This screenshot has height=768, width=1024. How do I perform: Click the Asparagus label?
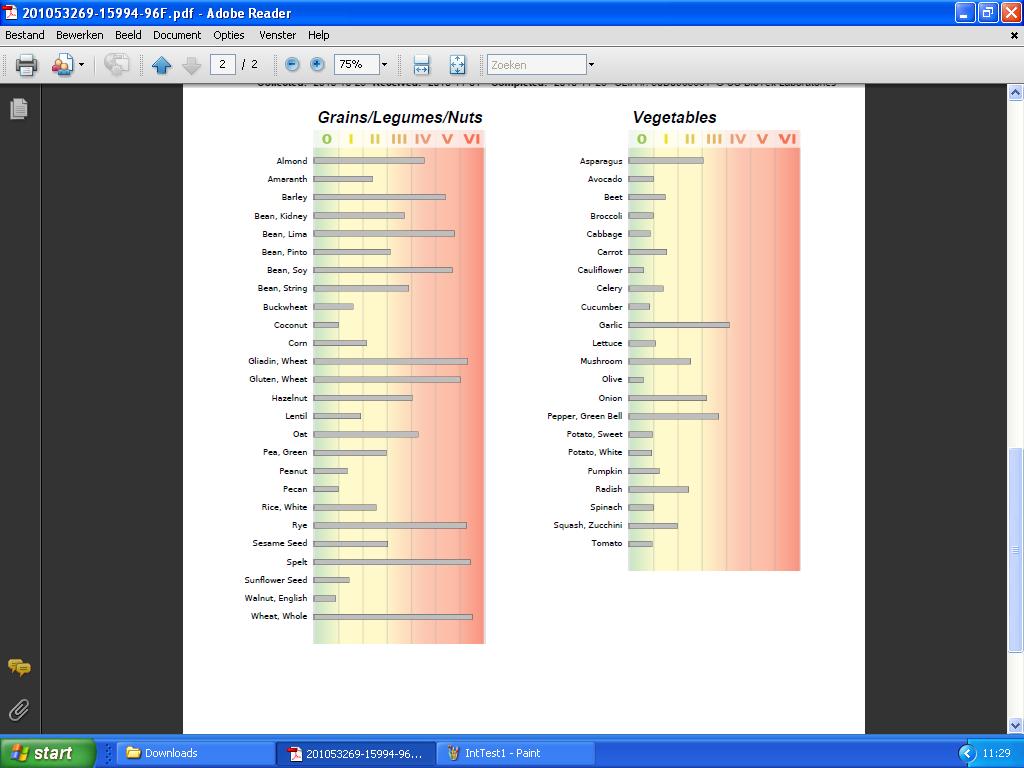tap(601, 161)
